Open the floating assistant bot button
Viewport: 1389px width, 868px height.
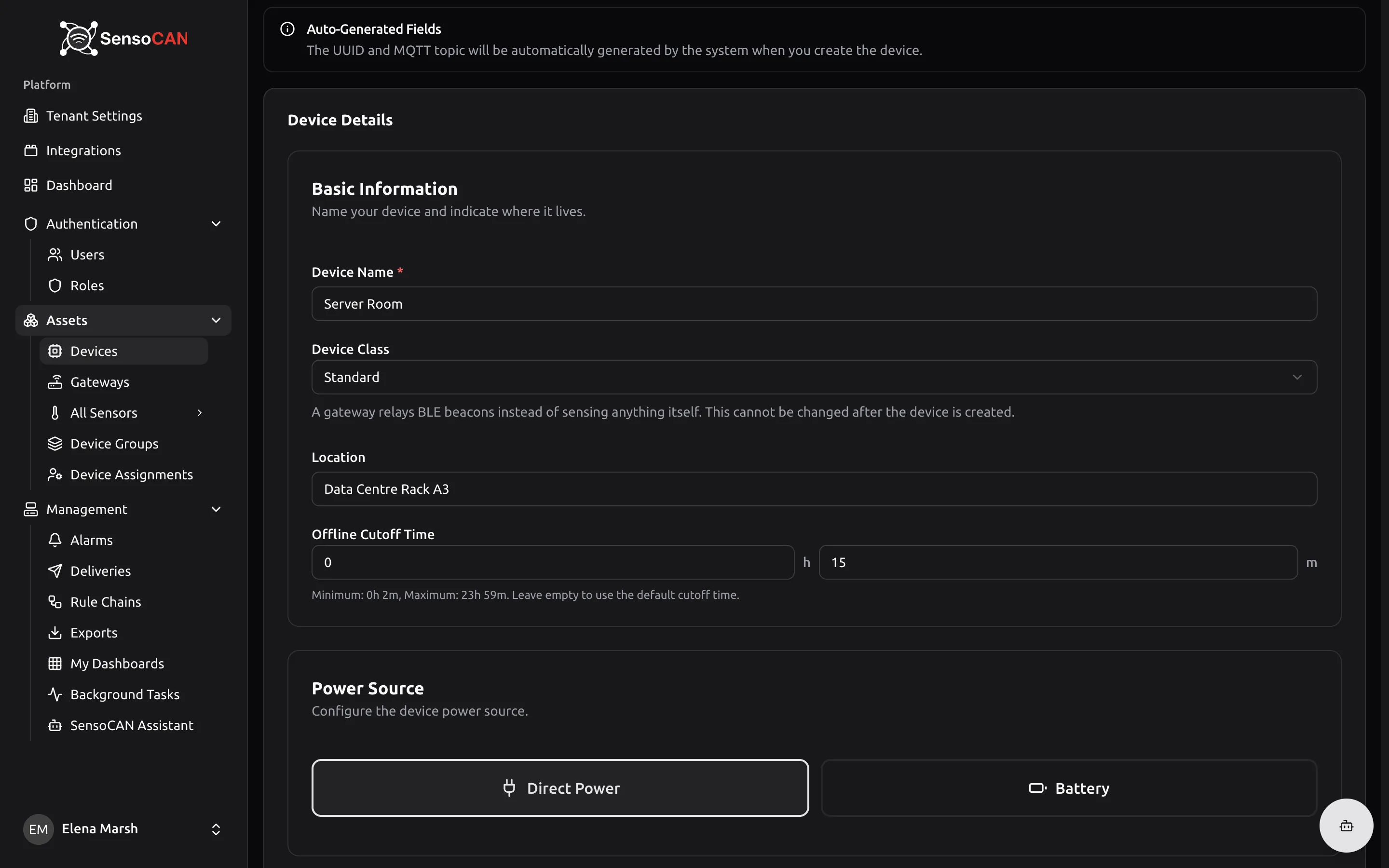coord(1346,826)
